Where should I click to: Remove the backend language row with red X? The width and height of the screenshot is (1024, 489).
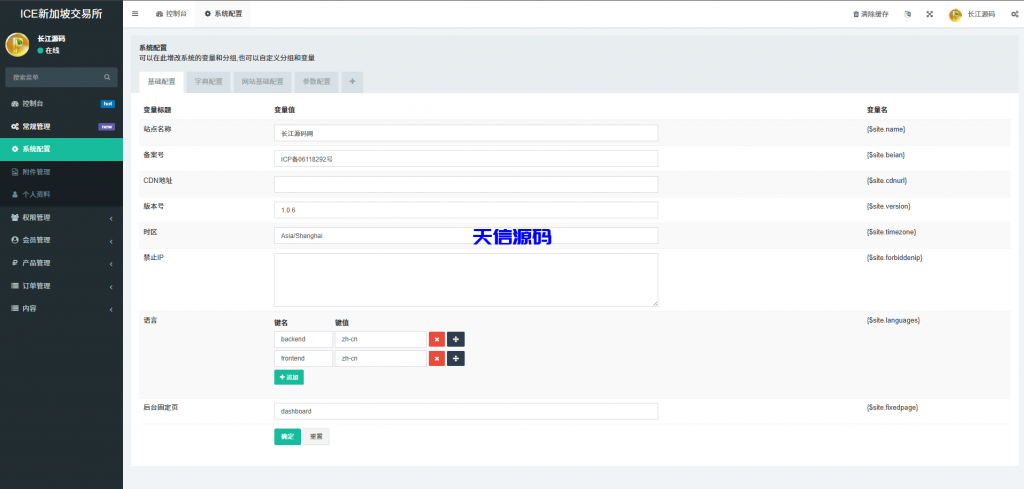tap(437, 340)
